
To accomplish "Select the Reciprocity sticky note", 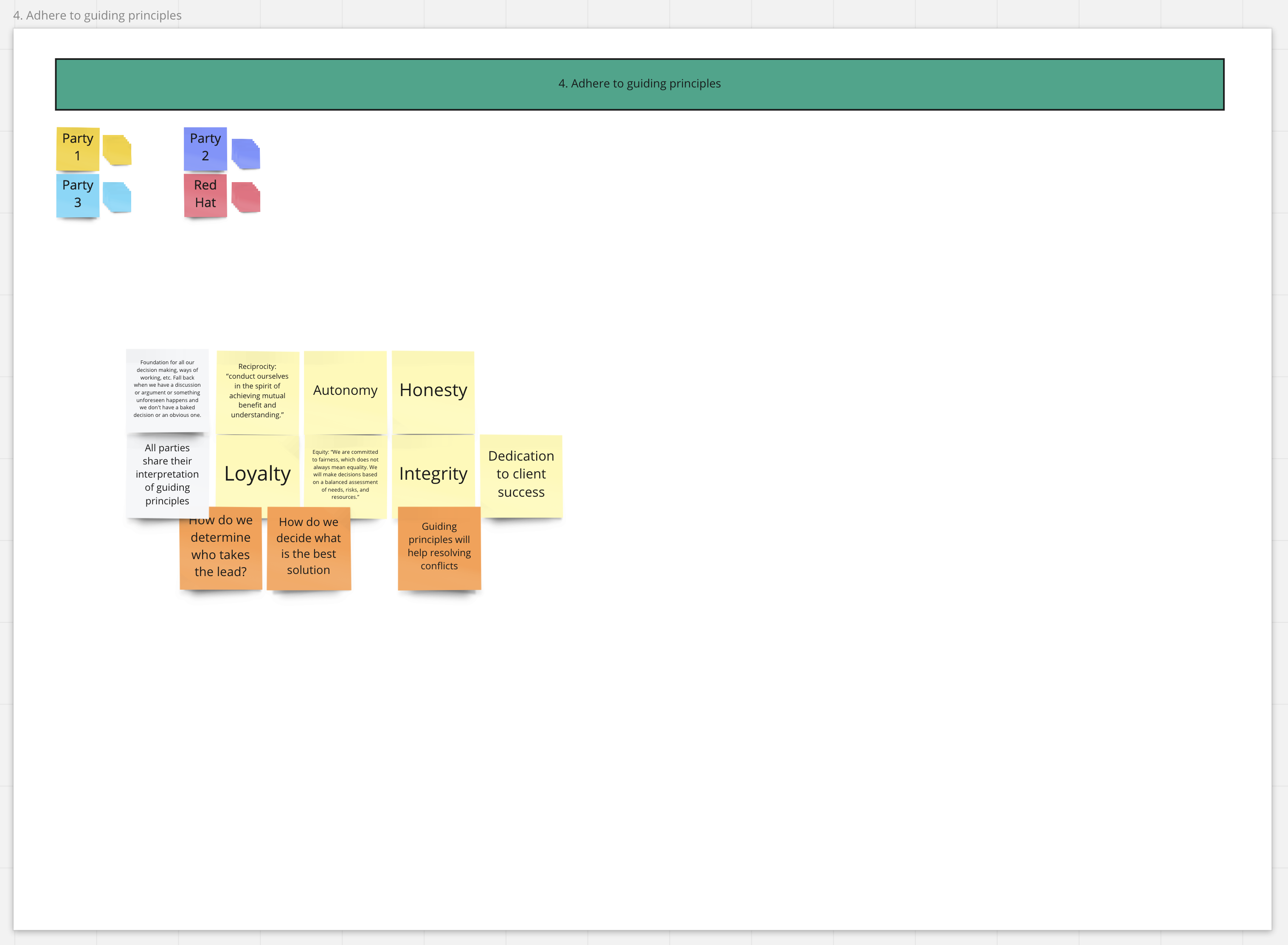I will click(257, 391).
